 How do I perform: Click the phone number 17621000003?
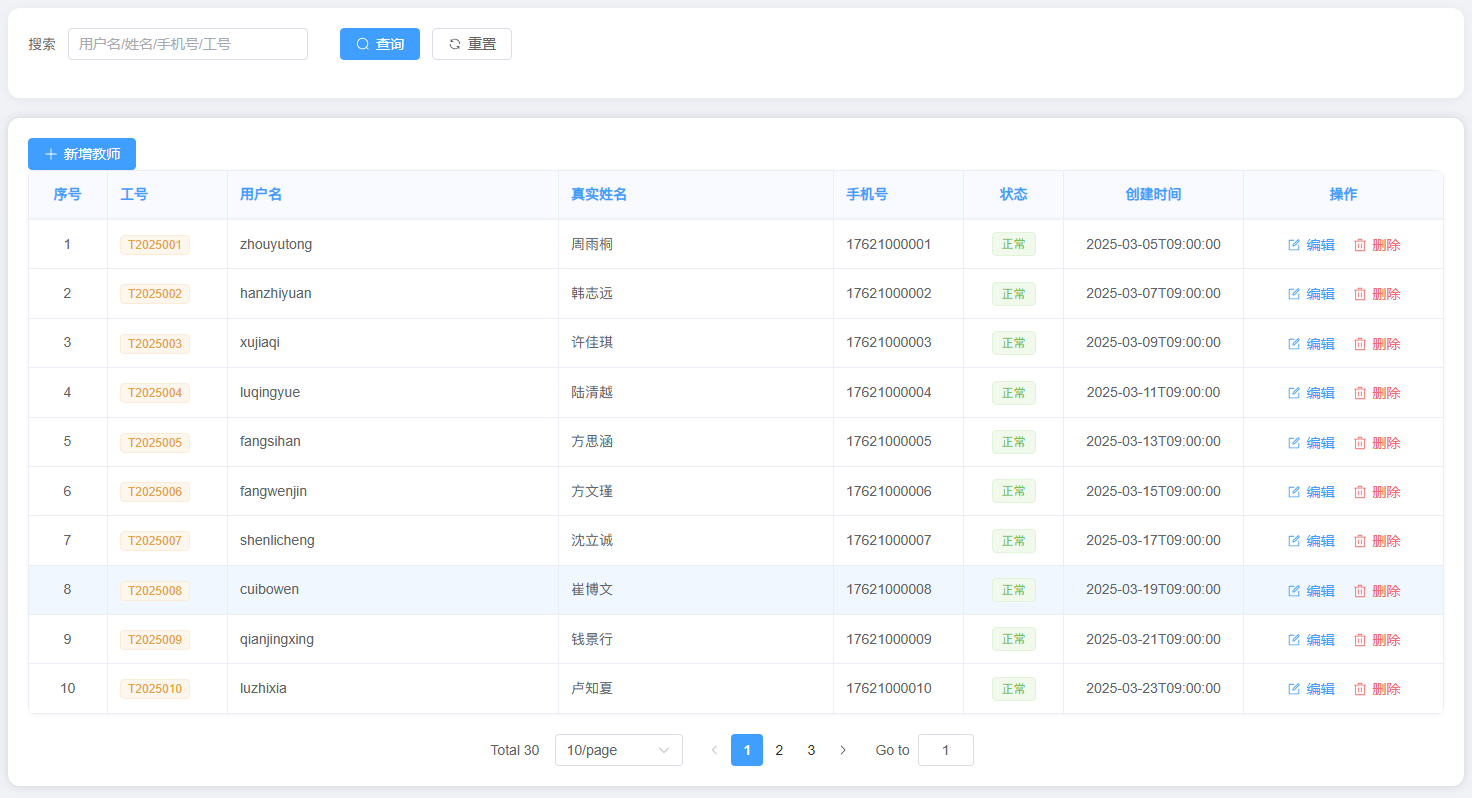[x=889, y=342]
